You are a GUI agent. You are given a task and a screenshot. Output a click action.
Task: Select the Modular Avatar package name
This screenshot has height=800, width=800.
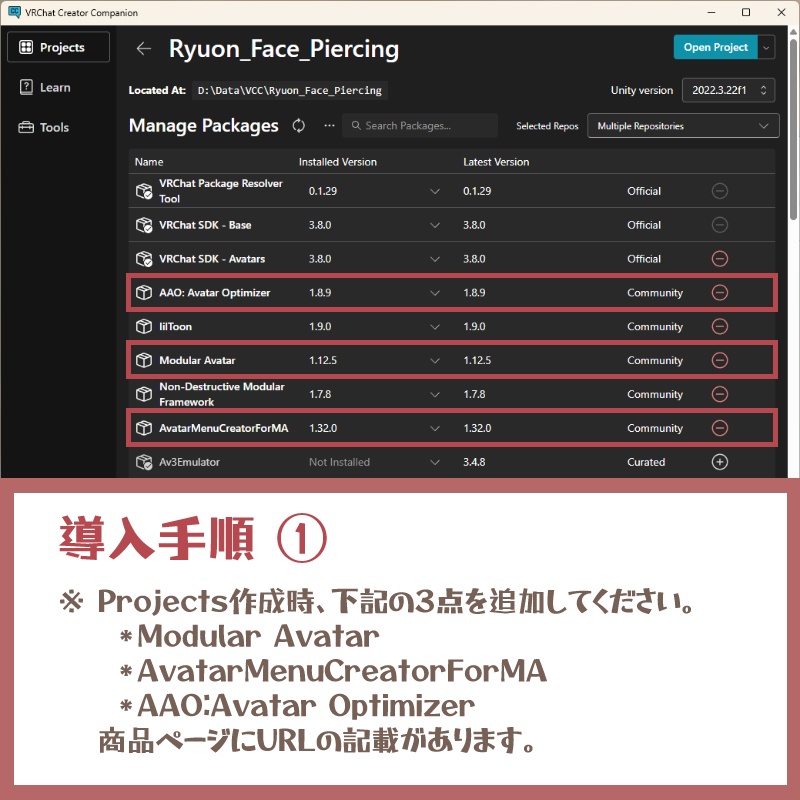(197, 360)
